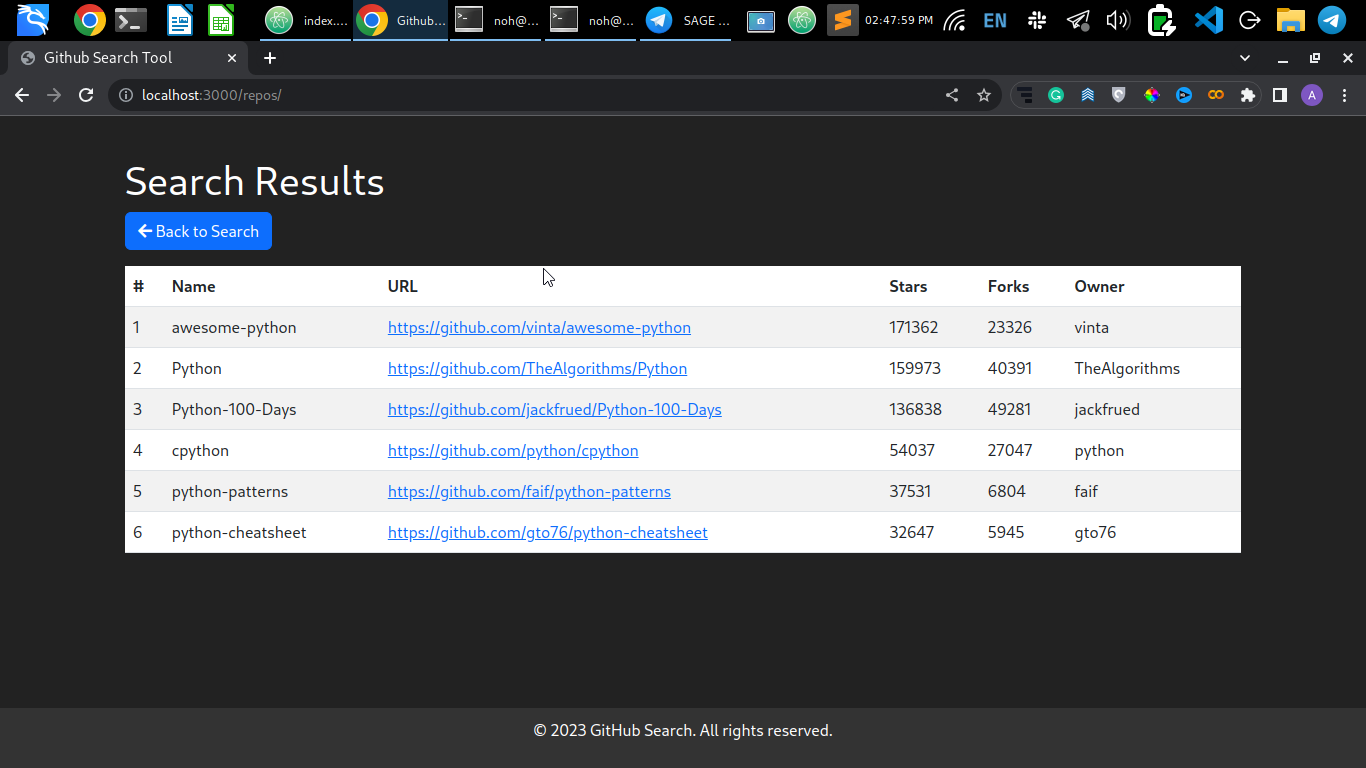Reload the localhost page
This screenshot has height=768, width=1366.
[86, 95]
